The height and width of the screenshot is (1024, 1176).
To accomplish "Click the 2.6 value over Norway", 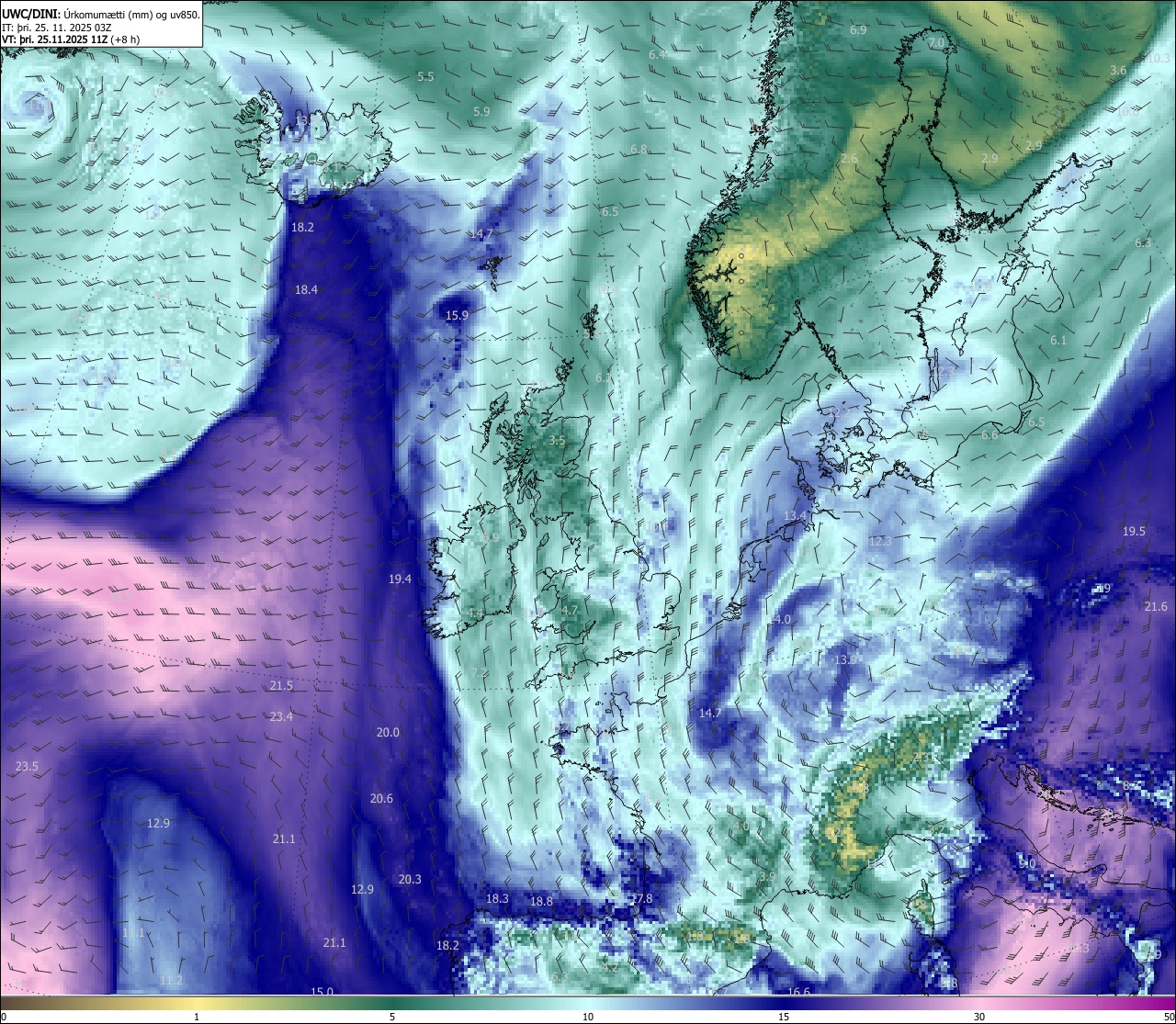I will coord(849,159).
